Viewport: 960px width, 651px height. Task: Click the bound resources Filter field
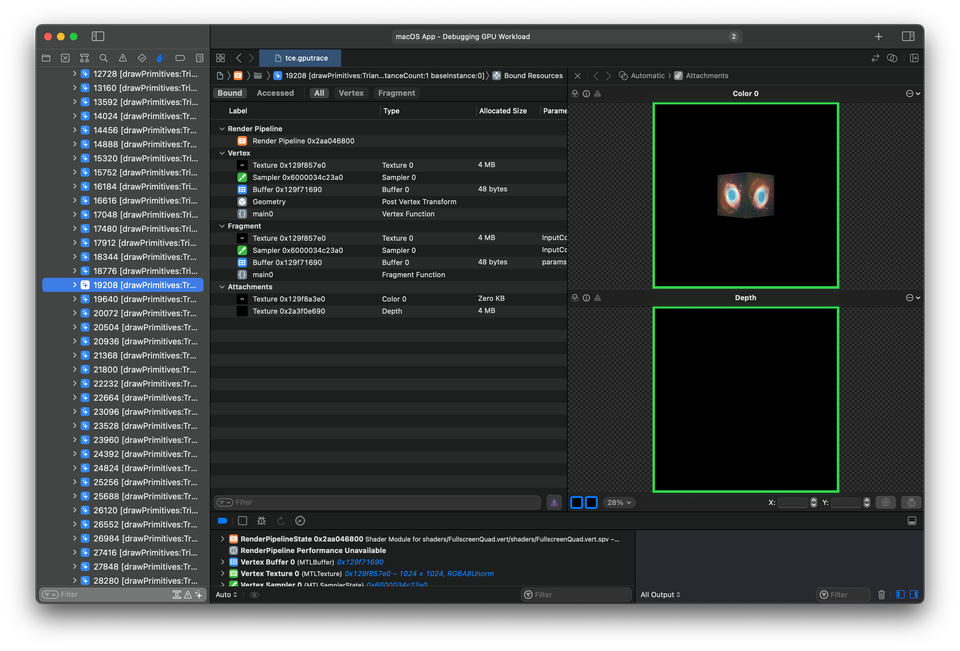click(377, 502)
